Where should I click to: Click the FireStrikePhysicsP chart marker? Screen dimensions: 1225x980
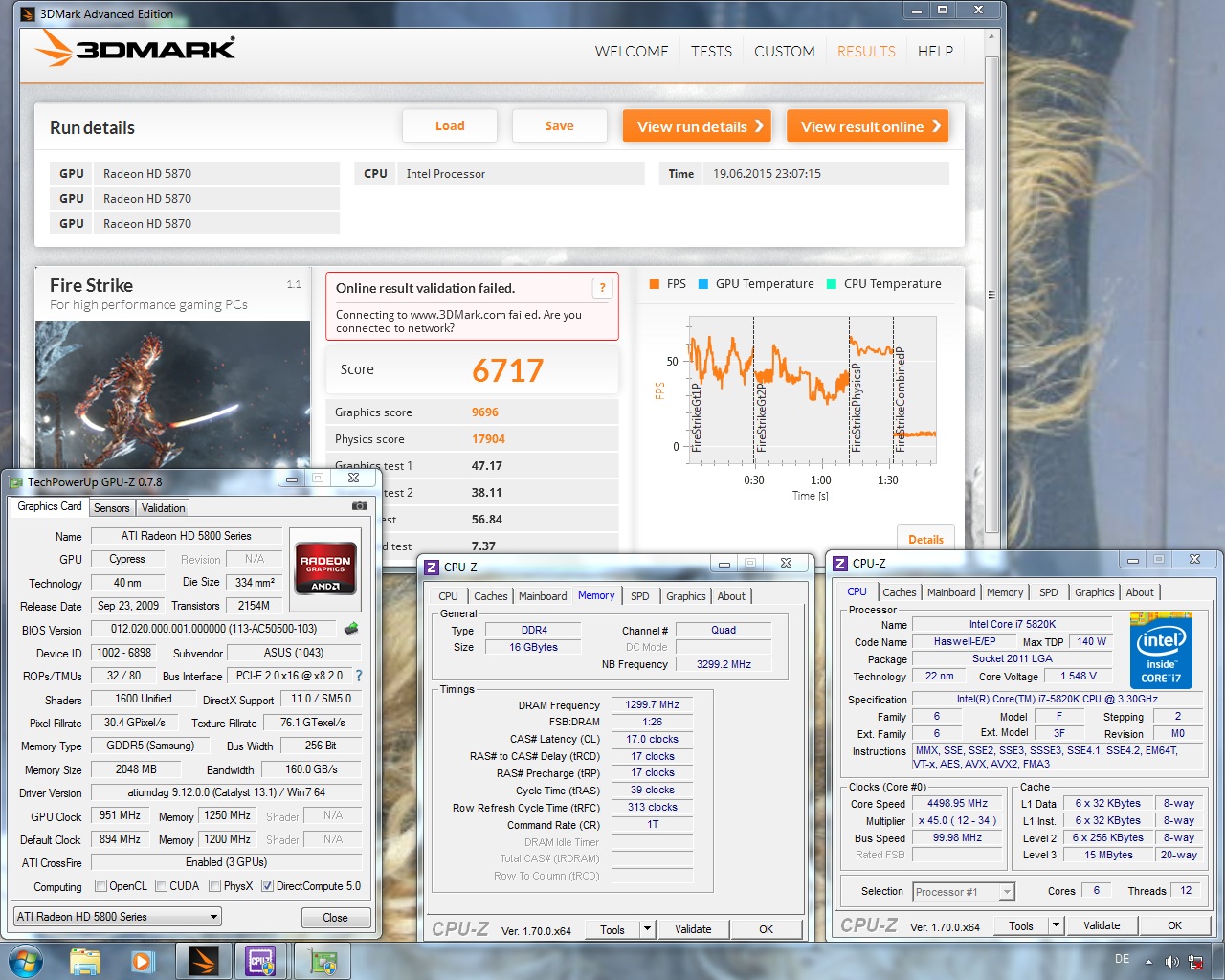point(856,407)
